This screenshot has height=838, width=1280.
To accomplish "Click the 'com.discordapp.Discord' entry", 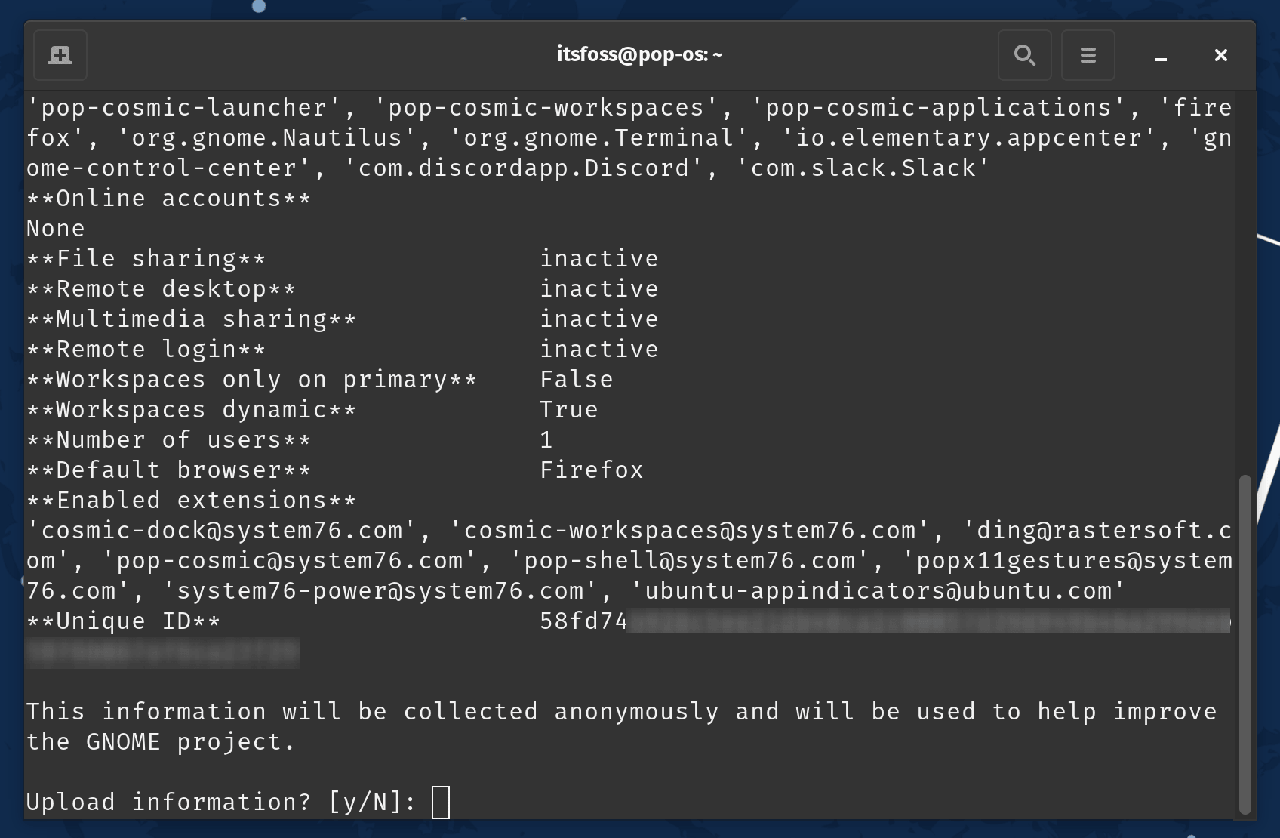I will (523, 168).
